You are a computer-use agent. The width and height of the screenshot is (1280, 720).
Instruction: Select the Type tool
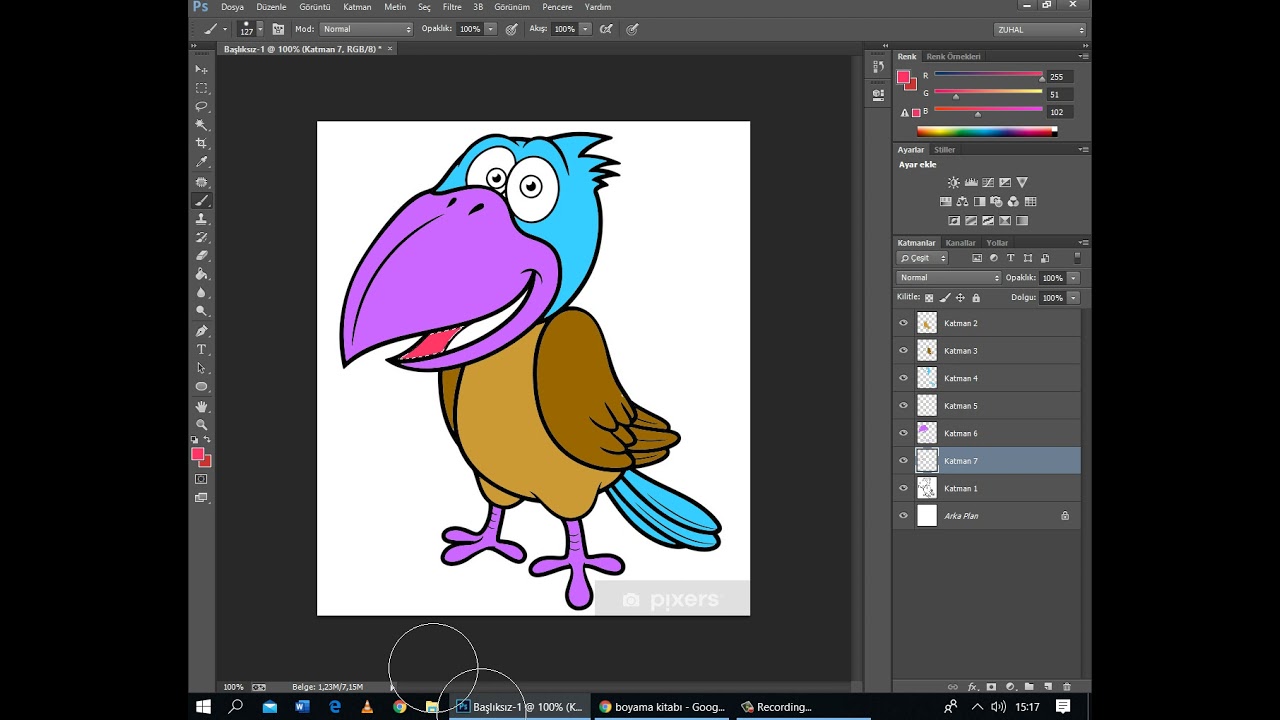point(201,349)
